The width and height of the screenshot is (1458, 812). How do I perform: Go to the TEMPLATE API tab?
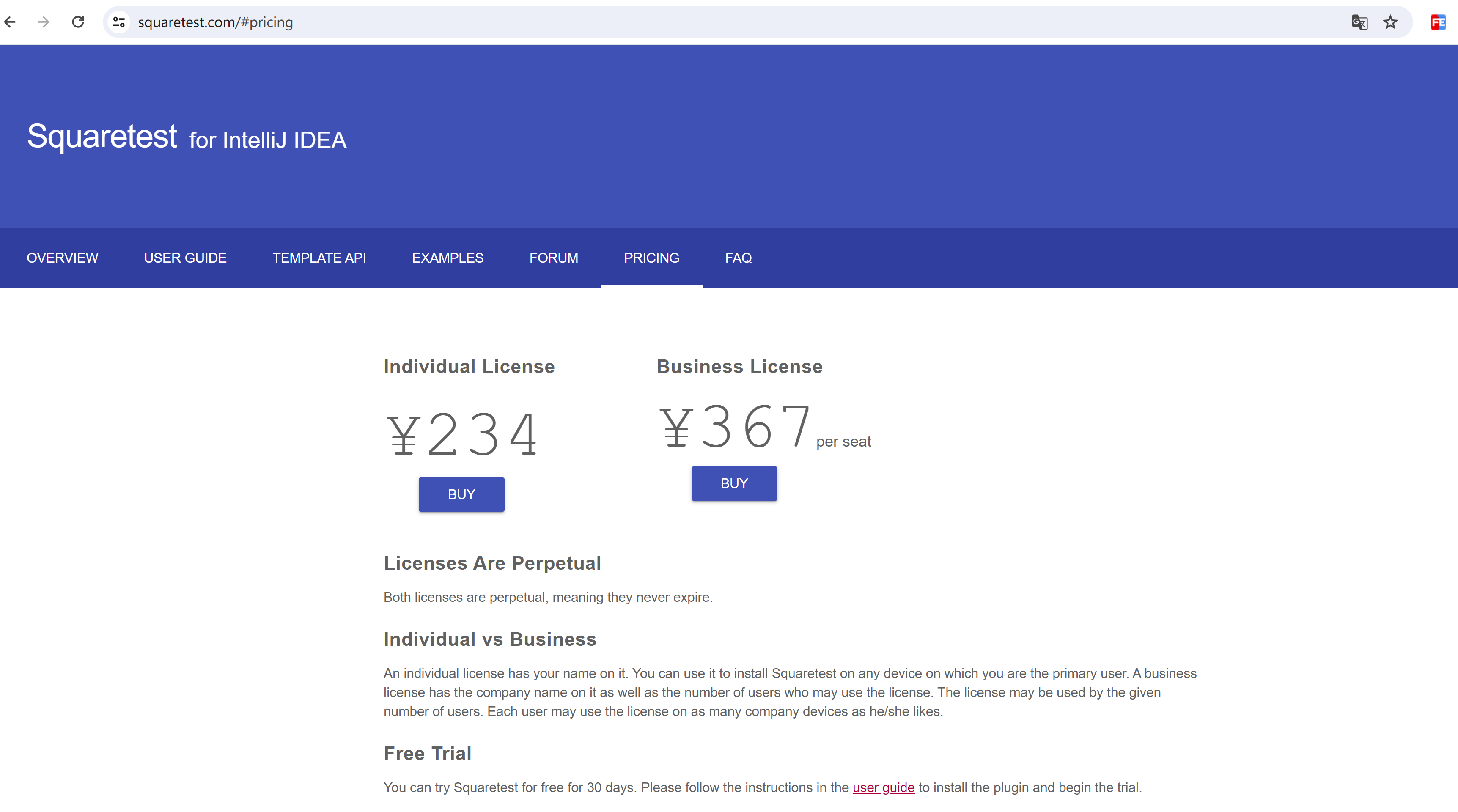point(319,258)
